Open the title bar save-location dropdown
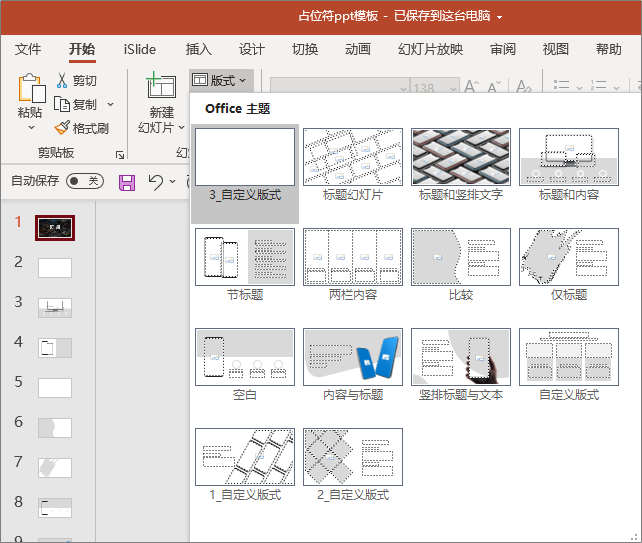 [x=499, y=18]
